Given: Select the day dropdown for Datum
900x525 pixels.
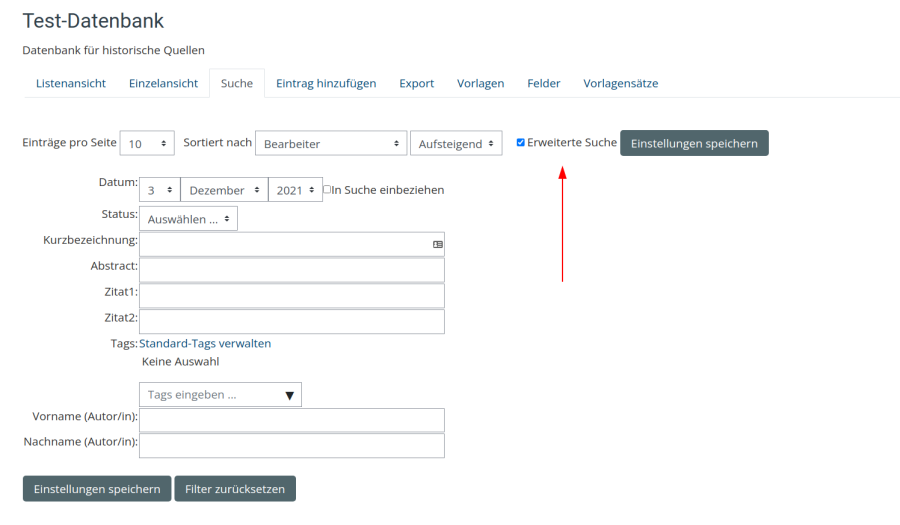Looking at the screenshot, I should (x=159, y=190).
